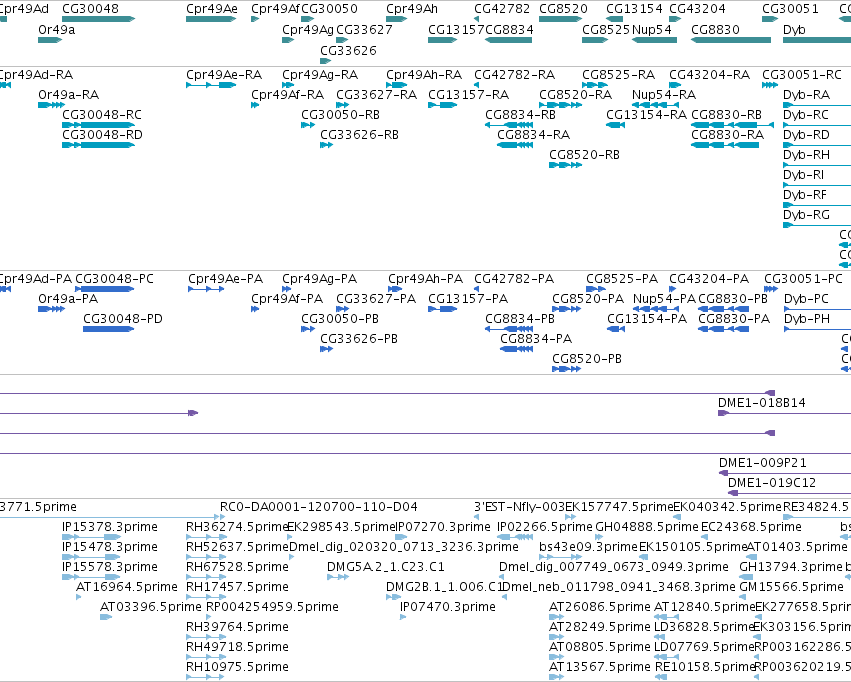
Task: Select the CG33626-PB protein label
Action: (359, 339)
